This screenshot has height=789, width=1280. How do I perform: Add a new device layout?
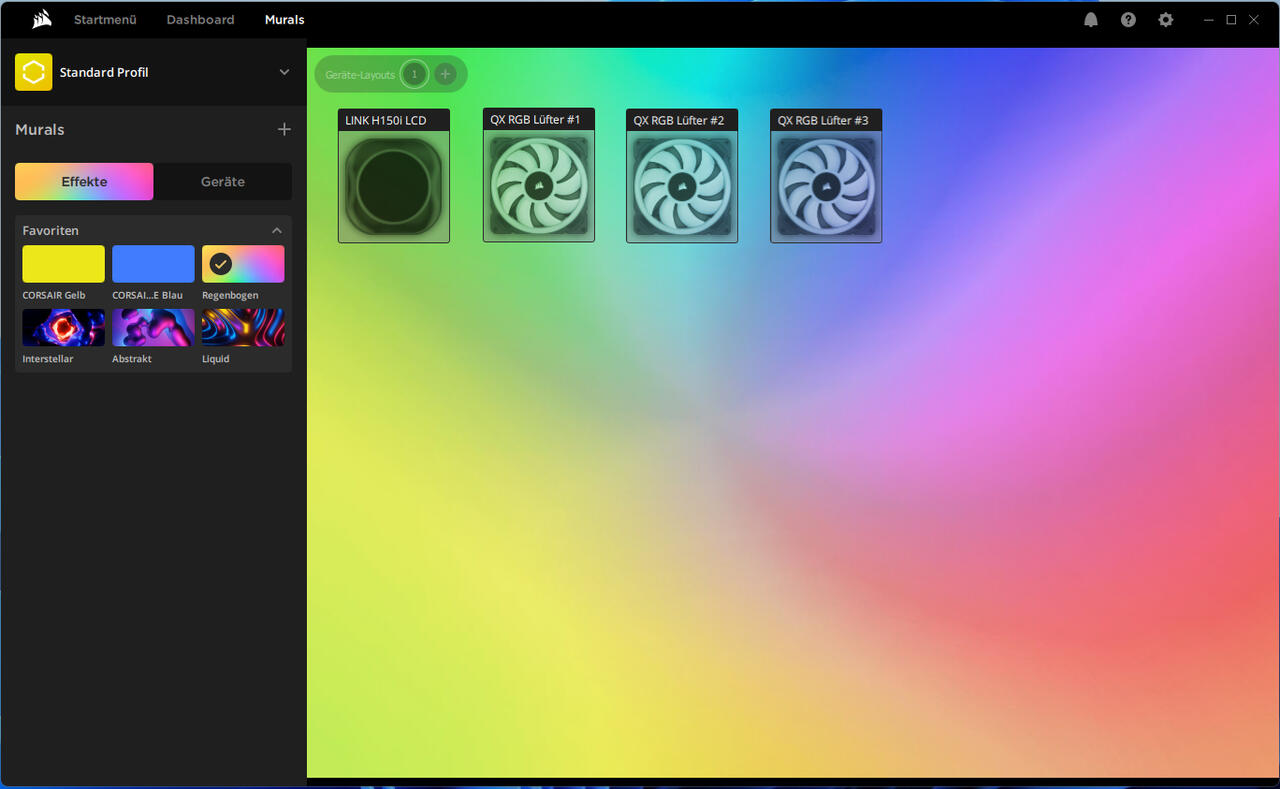coord(445,74)
